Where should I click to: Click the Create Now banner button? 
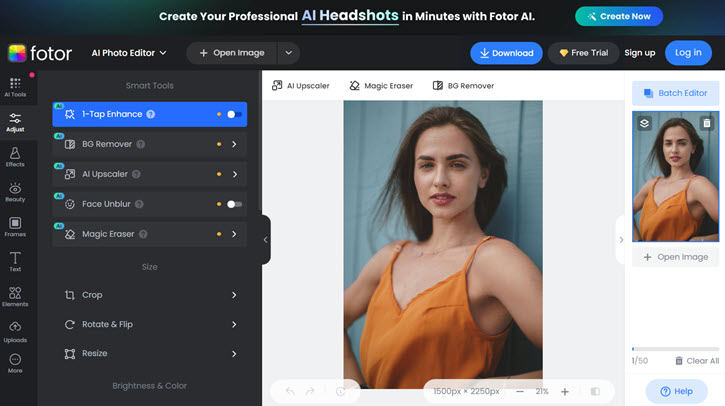(x=619, y=16)
